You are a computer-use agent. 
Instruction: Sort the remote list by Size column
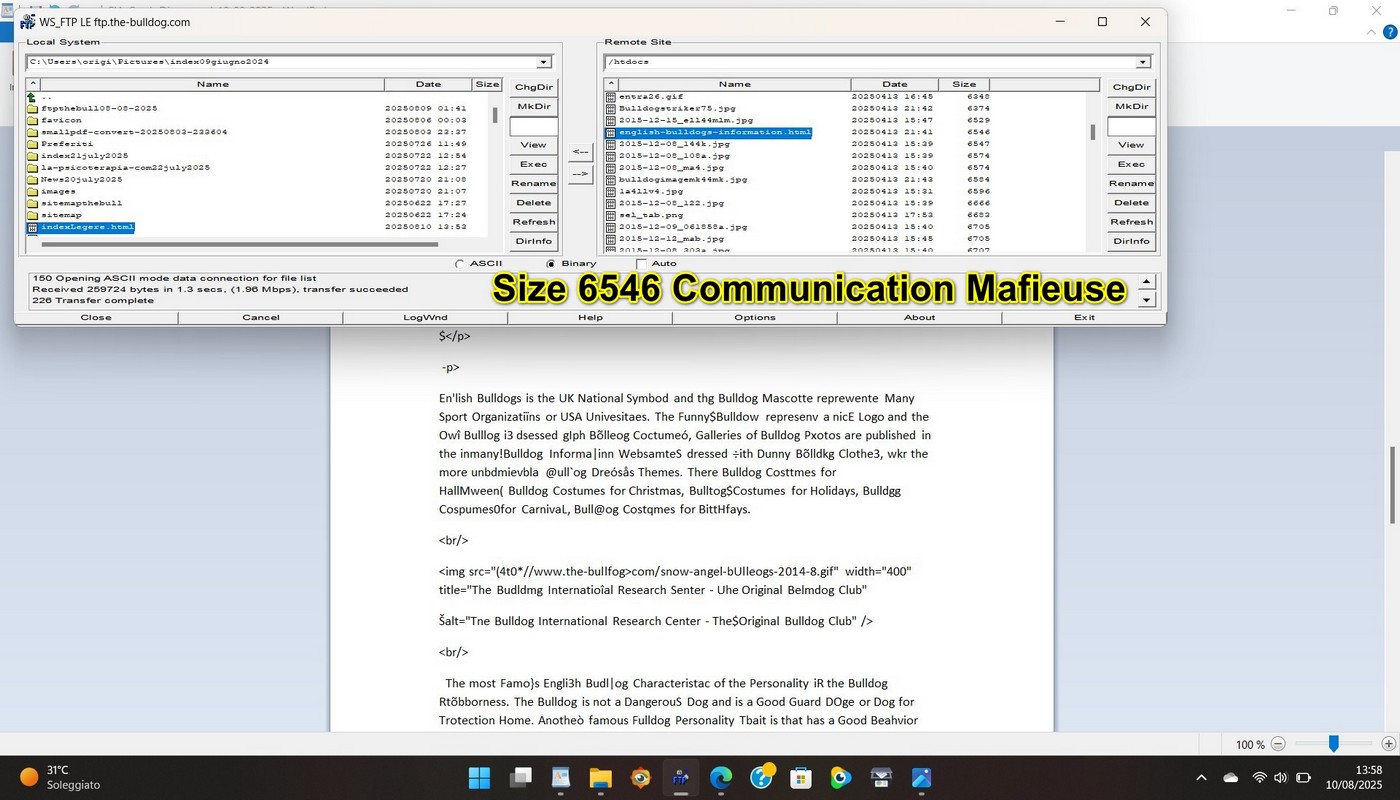click(964, 84)
